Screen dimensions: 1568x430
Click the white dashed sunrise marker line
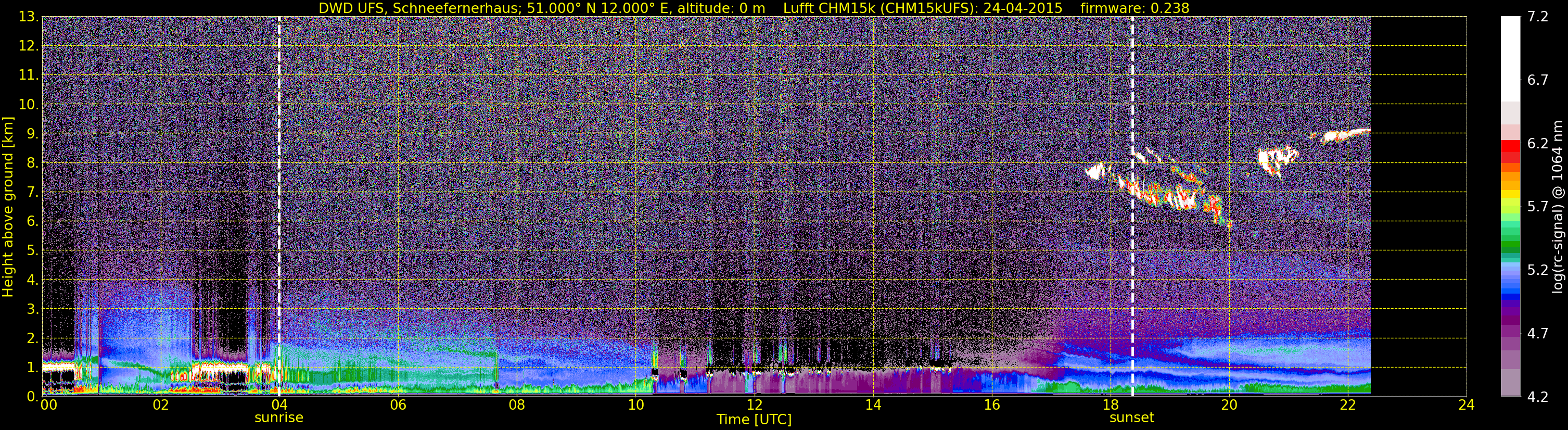(x=279, y=207)
